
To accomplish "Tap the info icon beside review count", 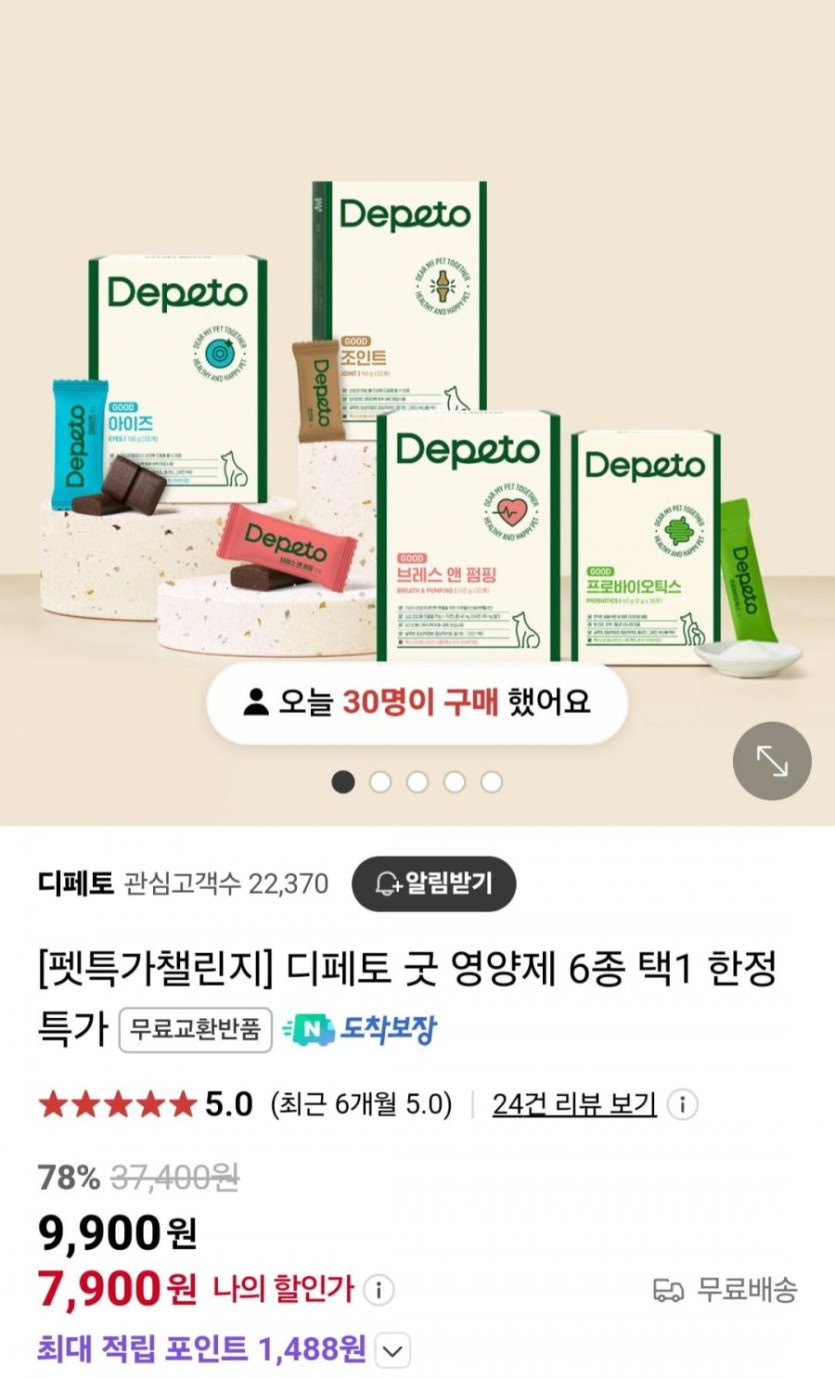I will [x=682, y=1105].
